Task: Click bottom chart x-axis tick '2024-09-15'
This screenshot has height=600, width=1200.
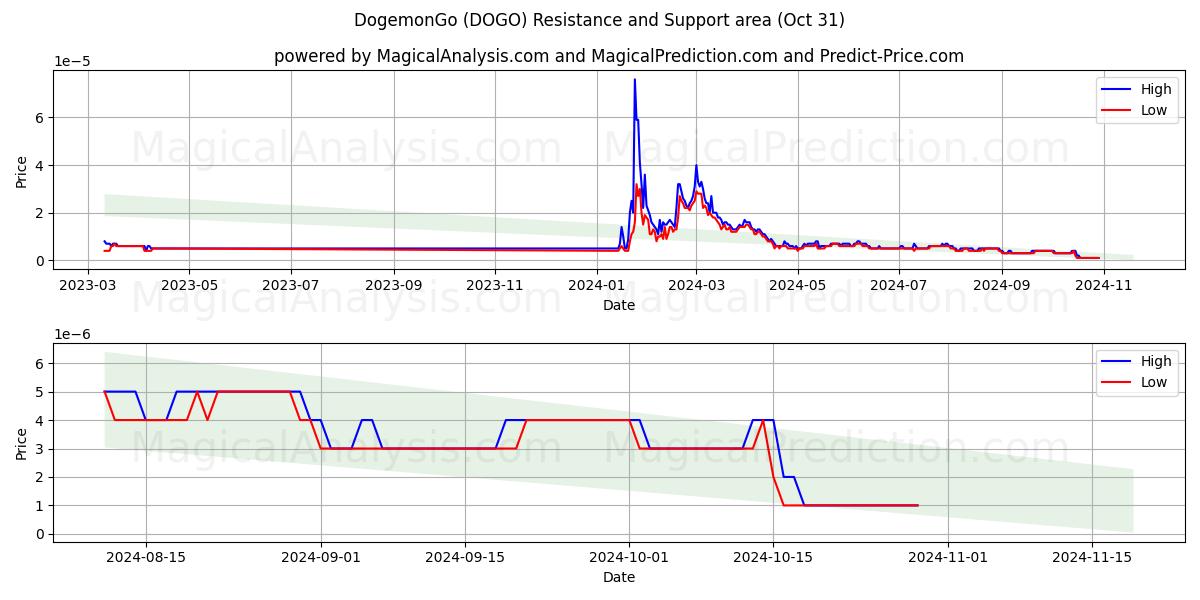Action: click(x=465, y=556)
